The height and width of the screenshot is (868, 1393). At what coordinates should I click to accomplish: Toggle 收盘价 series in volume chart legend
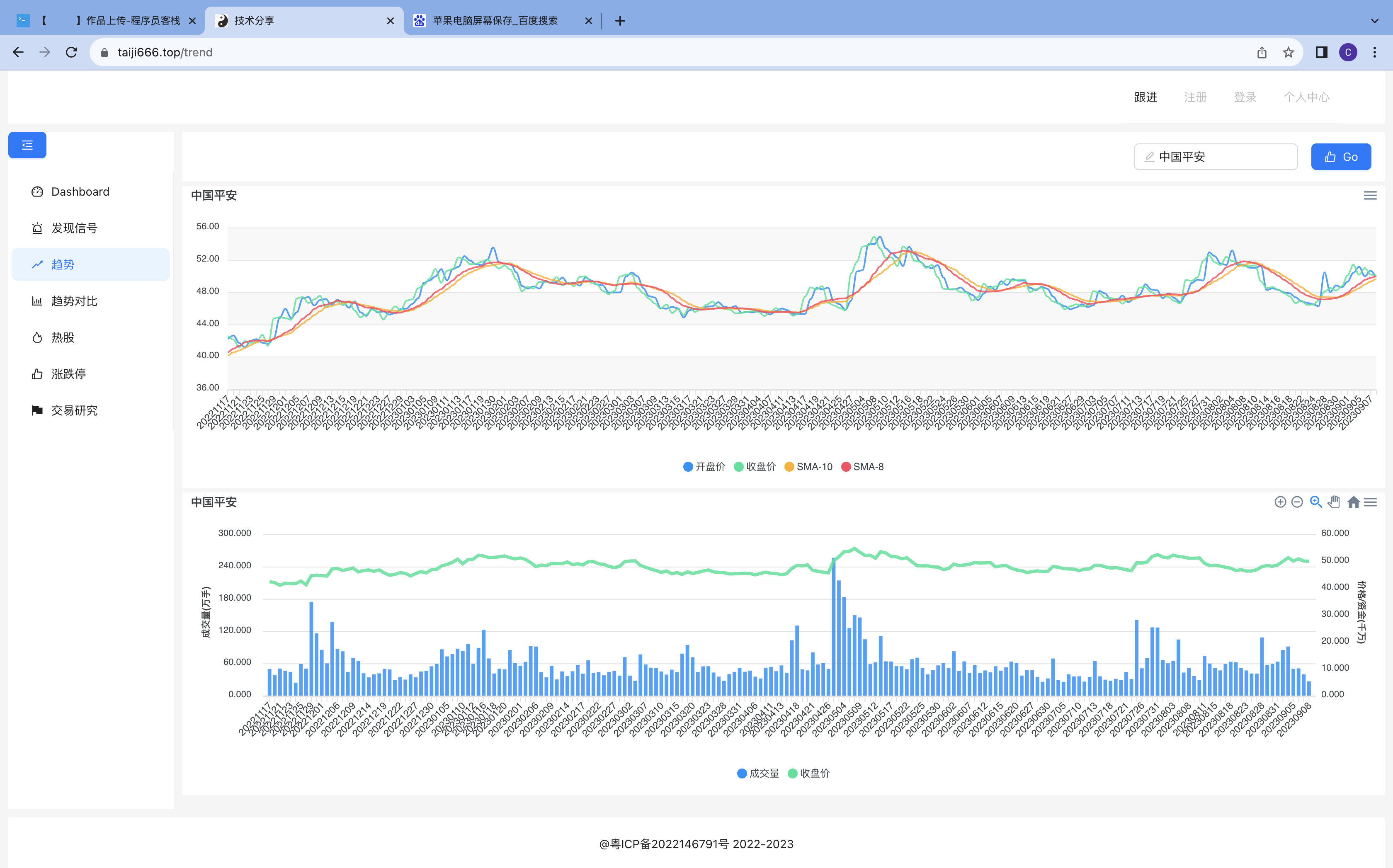coord(808,773)
